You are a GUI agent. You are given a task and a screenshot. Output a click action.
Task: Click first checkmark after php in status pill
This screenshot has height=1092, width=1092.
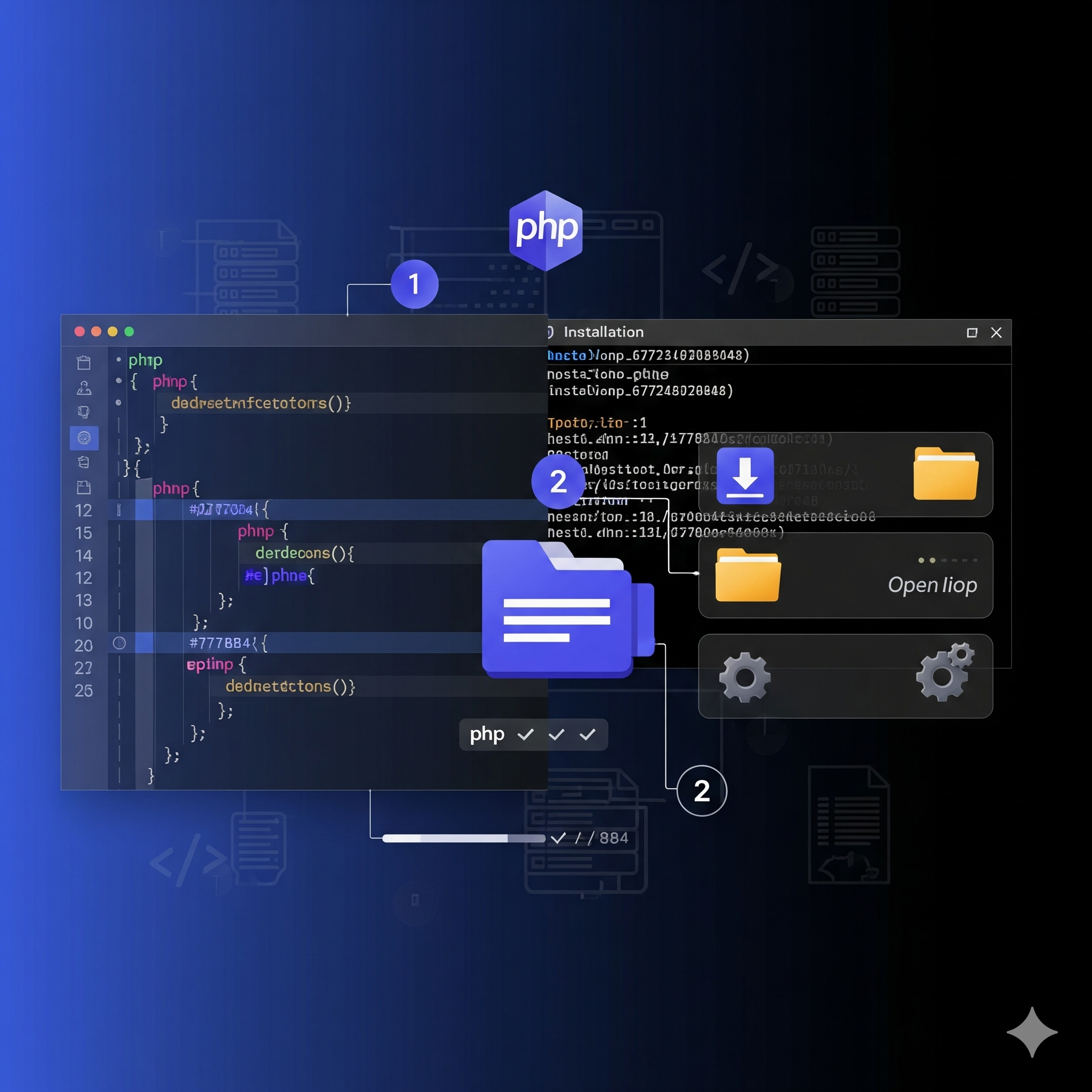tap(526, 734)
